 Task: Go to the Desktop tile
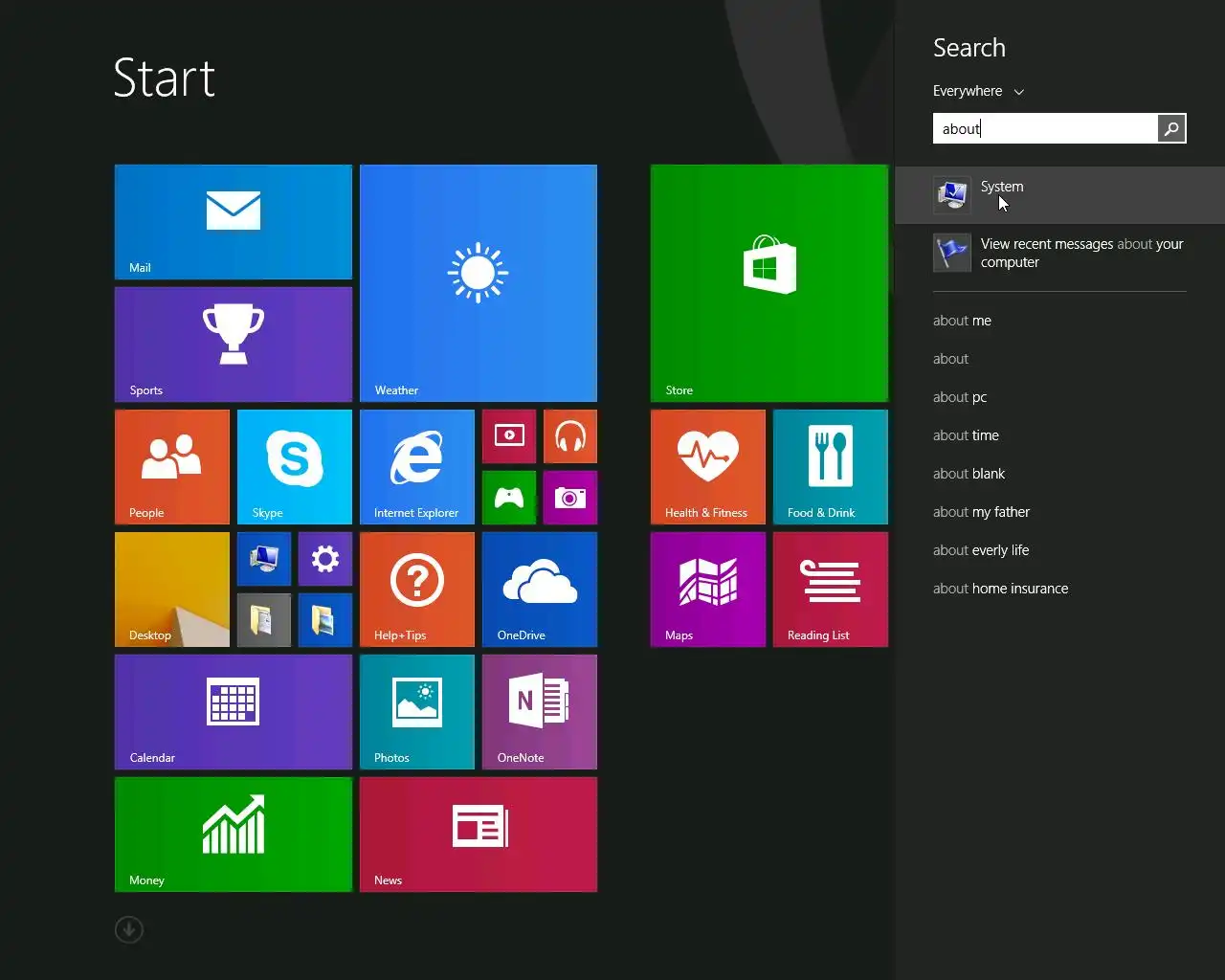(x=172, y=590)
